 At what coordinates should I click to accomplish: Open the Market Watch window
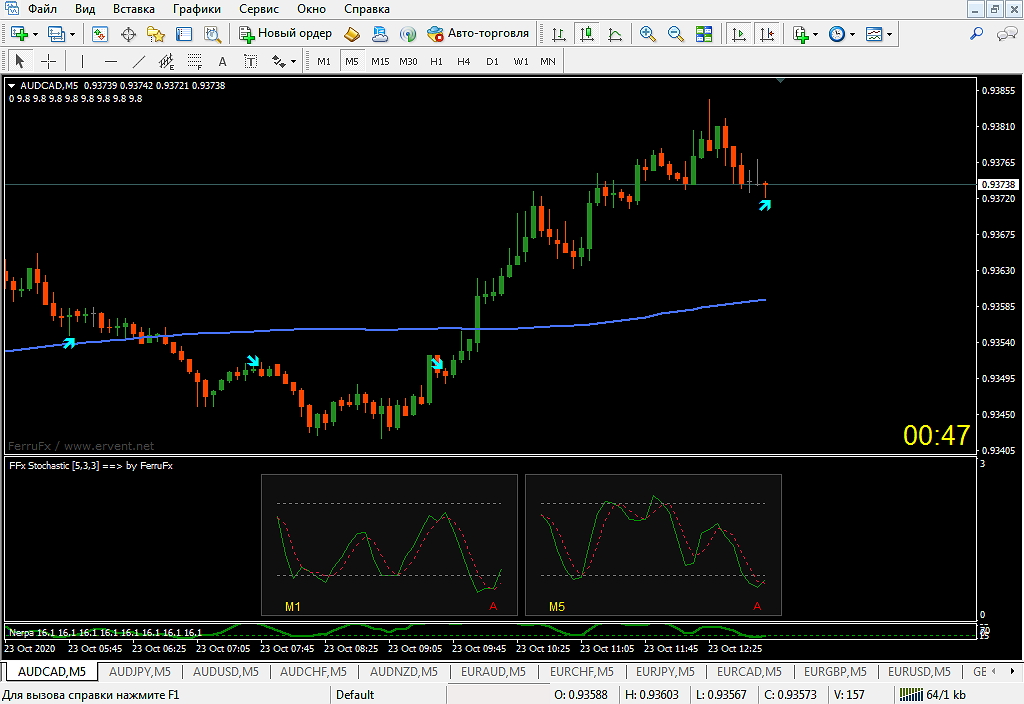click(x=100, y=34)
